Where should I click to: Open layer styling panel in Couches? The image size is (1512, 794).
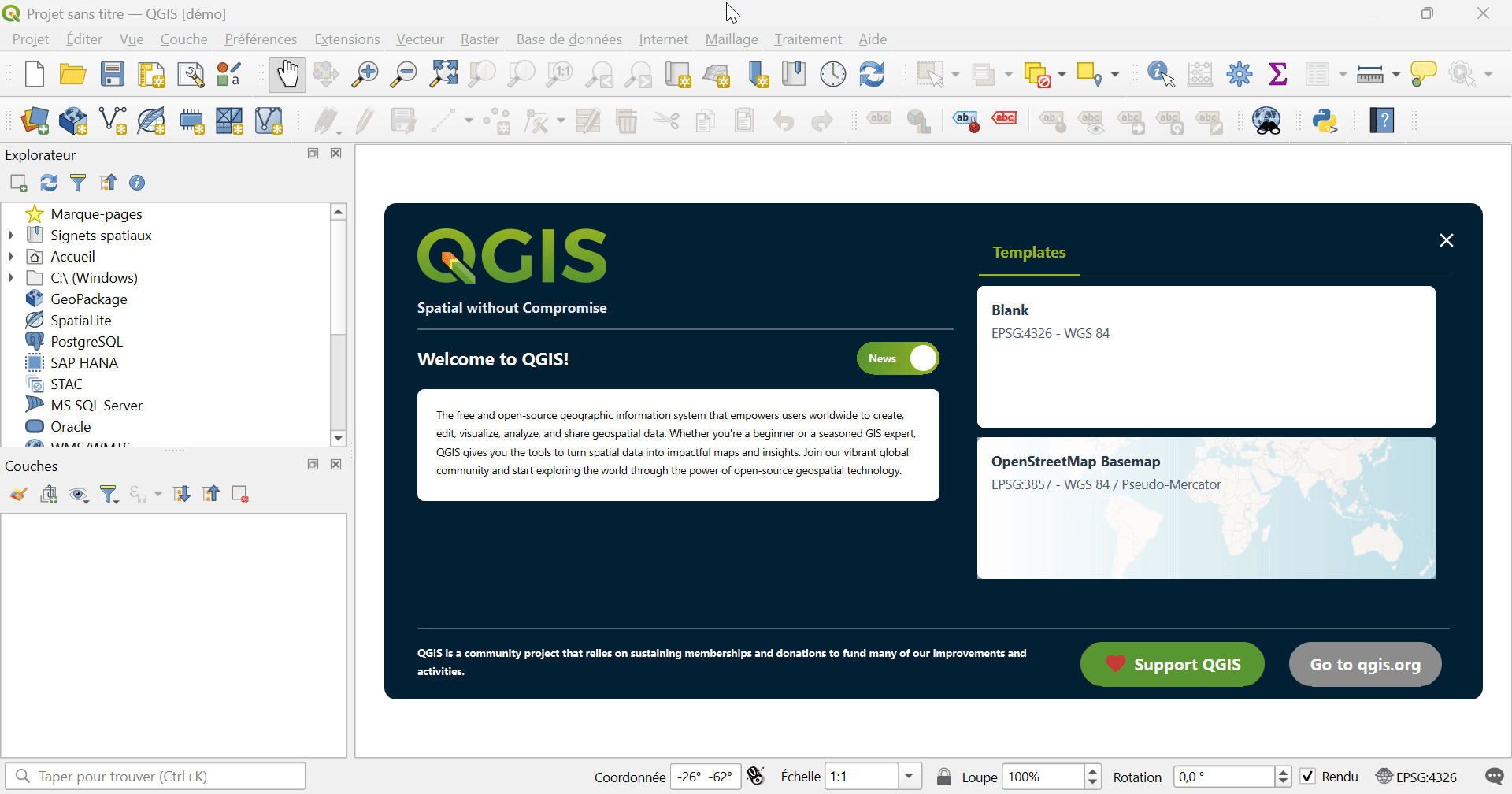(x=19, y=494)
